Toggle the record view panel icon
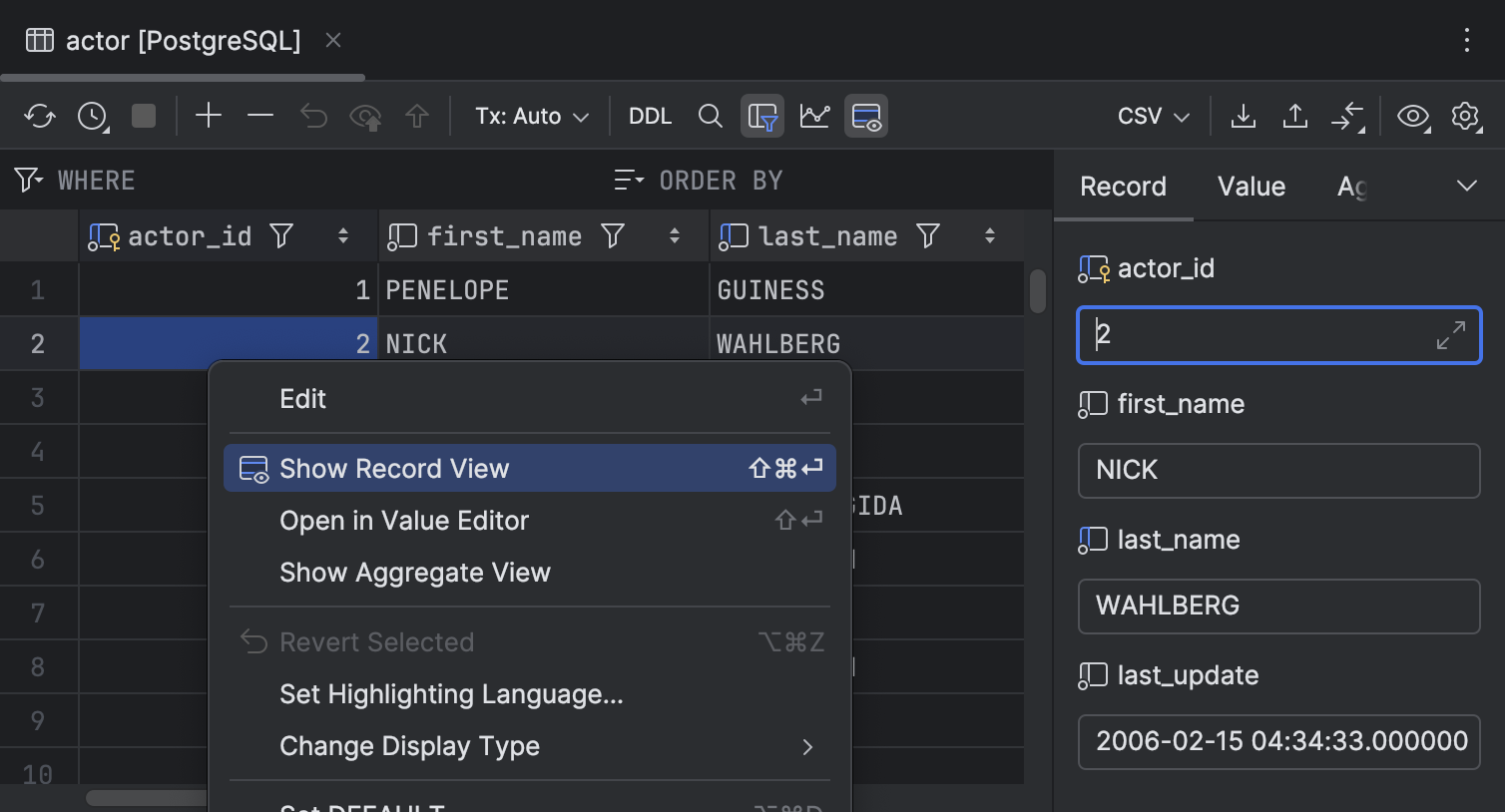 pos(865,116)
